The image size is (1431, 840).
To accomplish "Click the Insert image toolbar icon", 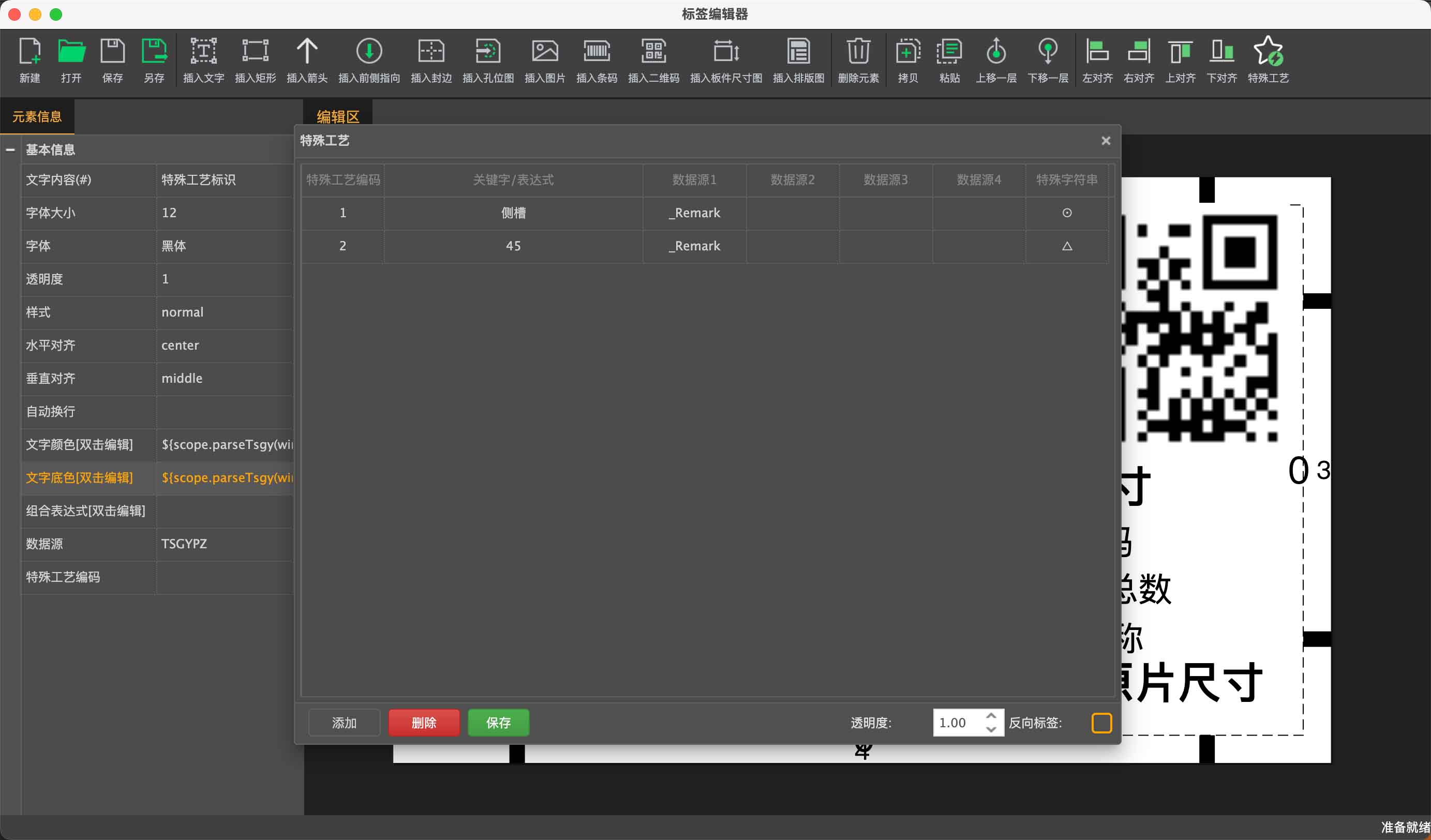I will pos(545,52).
